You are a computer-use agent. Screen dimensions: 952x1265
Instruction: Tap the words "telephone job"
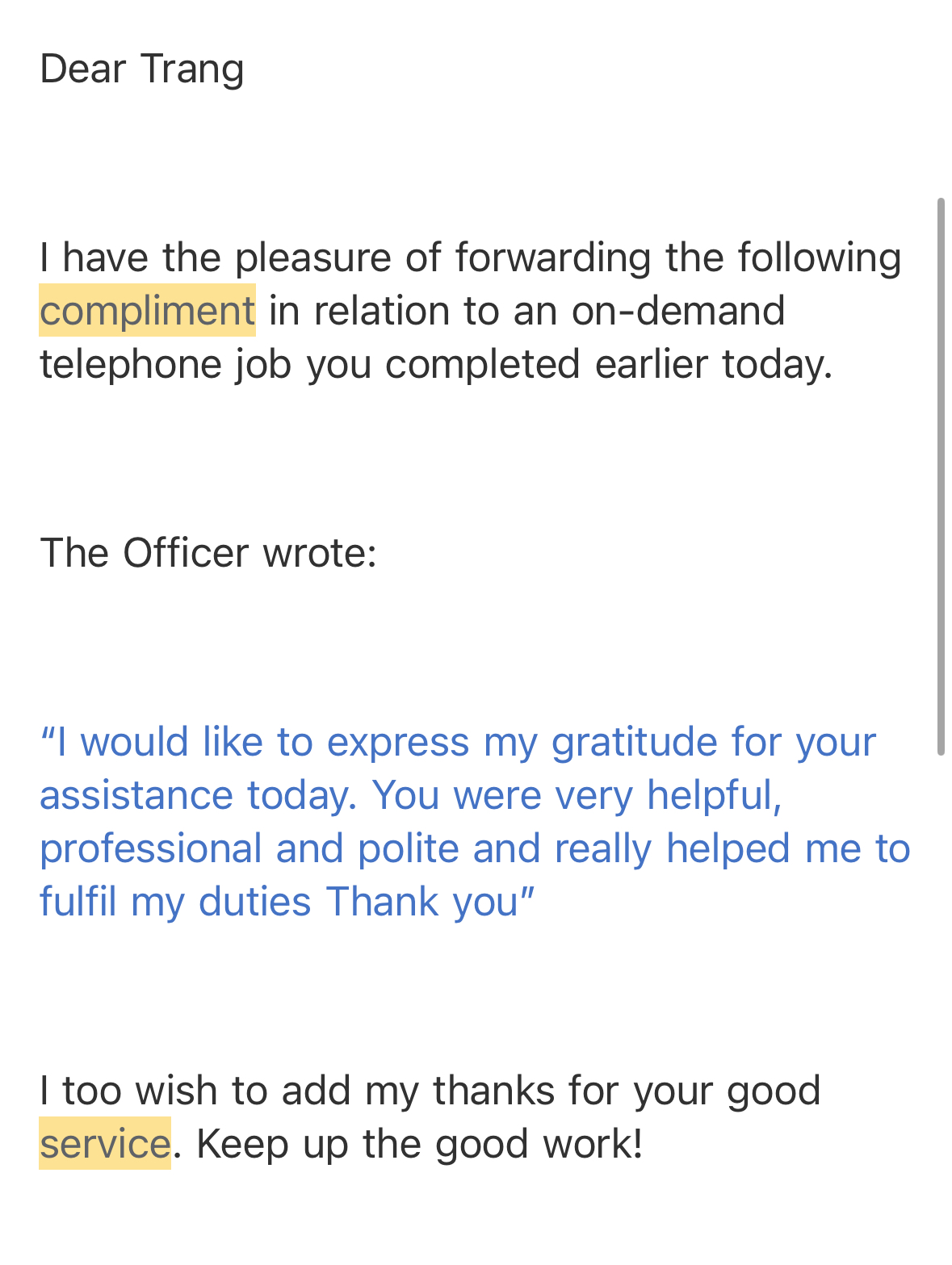(x=166, y=364)
